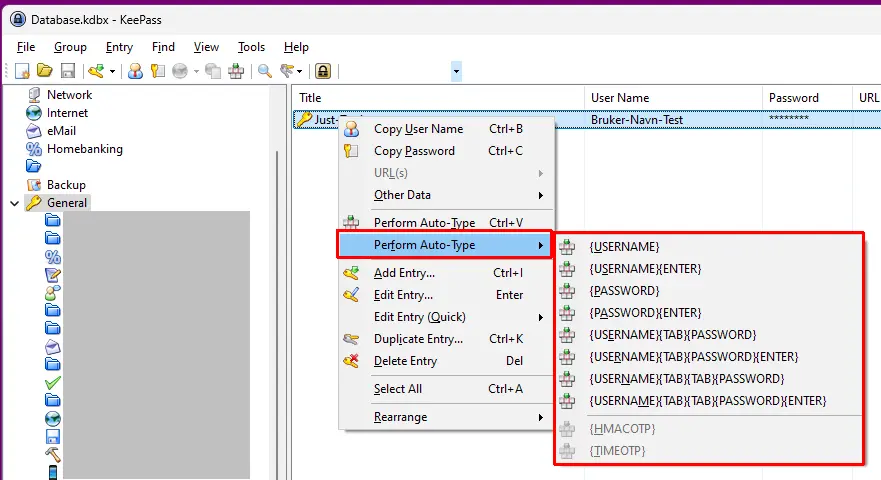Click the Add Entry key toolbar icon
Image resolution: width=881 pixels, height=480 pixels.
96,71
